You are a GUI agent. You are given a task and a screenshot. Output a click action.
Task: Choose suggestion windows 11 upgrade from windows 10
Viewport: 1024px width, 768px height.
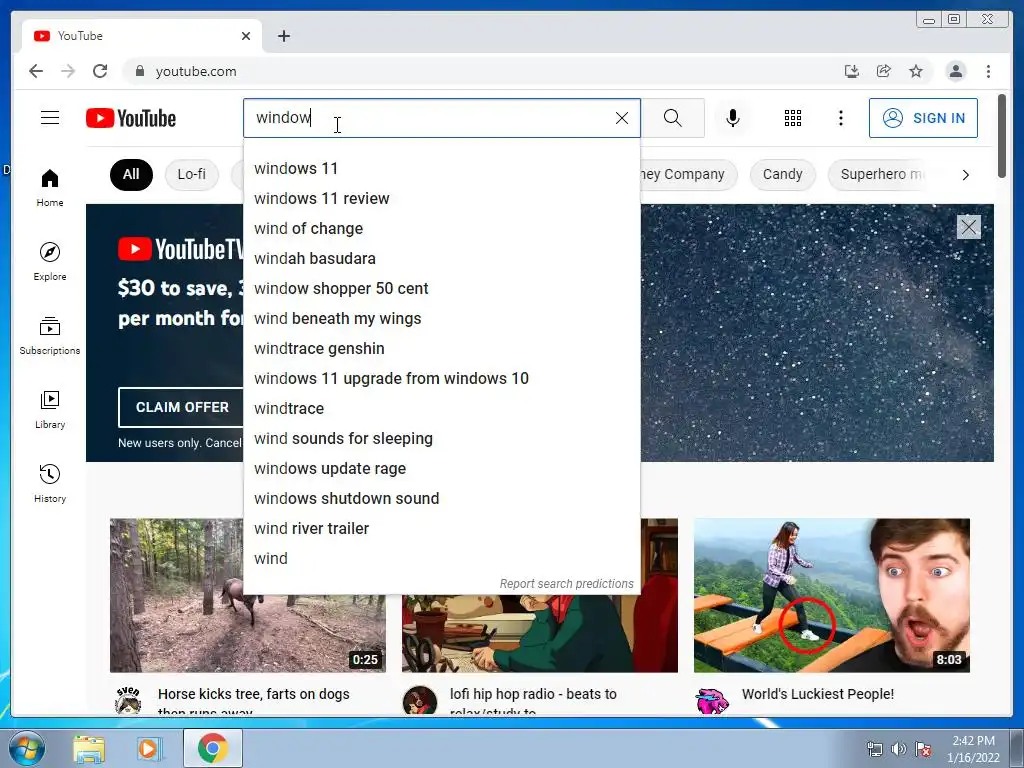[441, 379]
